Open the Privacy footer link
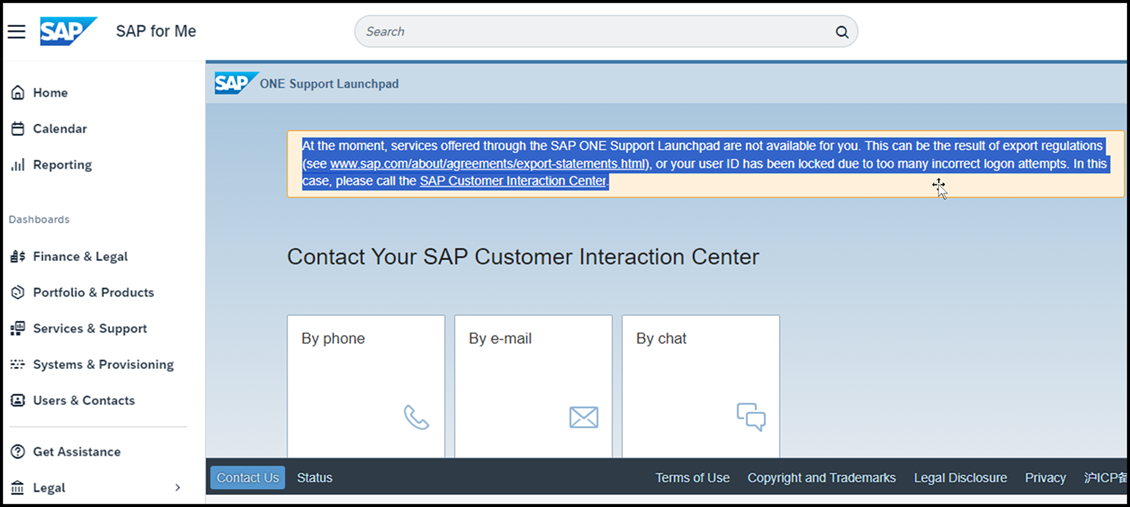 [1046, 477]
